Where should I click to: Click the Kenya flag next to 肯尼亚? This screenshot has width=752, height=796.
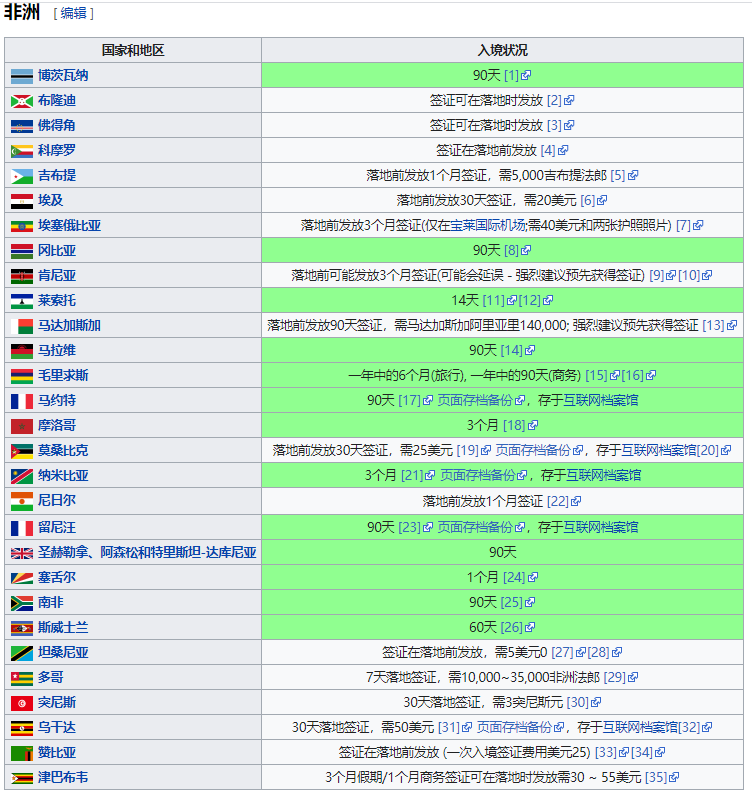[x=22, y=276]
